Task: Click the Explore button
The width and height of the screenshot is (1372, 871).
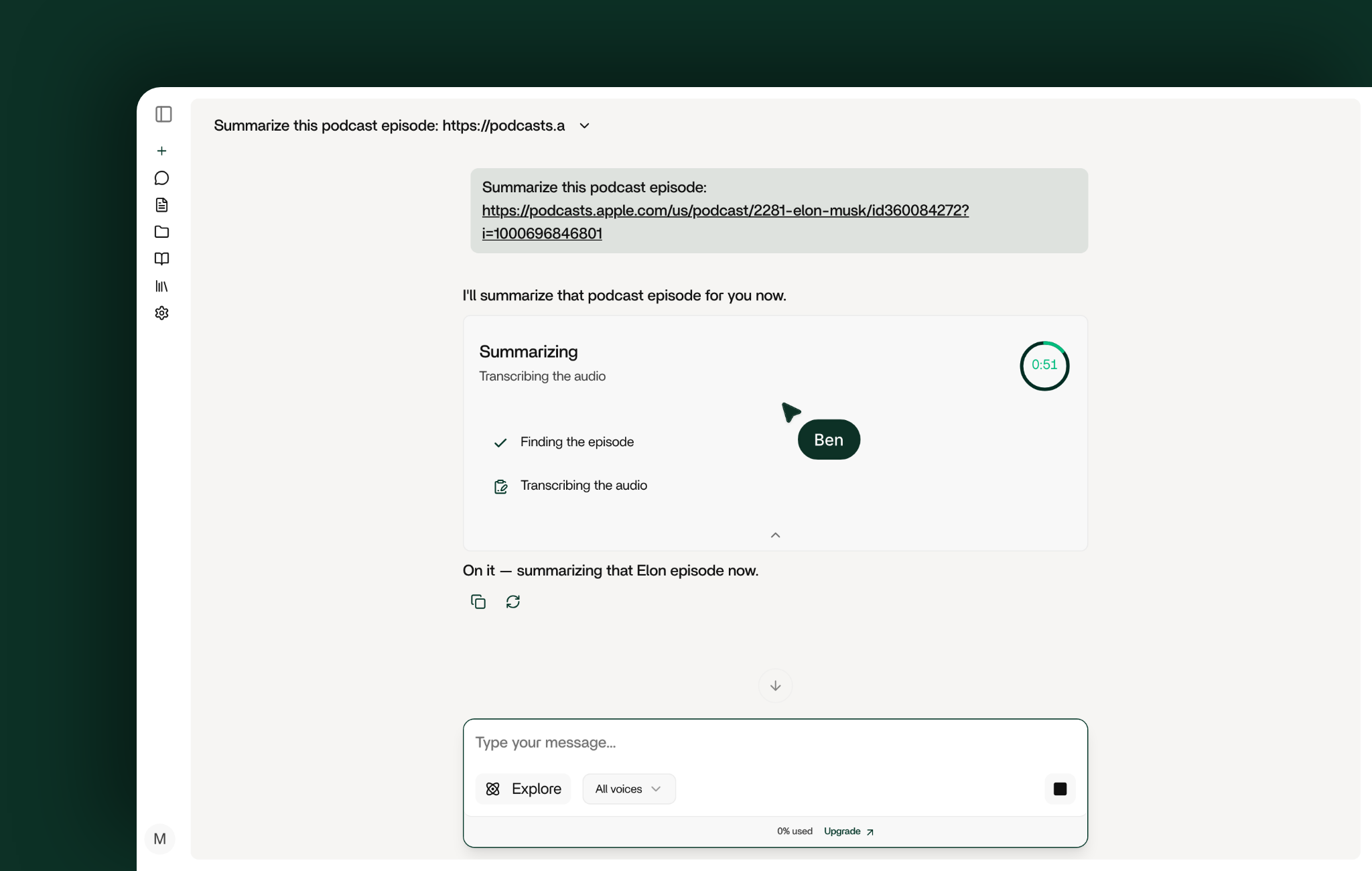Action: [523, 789]
